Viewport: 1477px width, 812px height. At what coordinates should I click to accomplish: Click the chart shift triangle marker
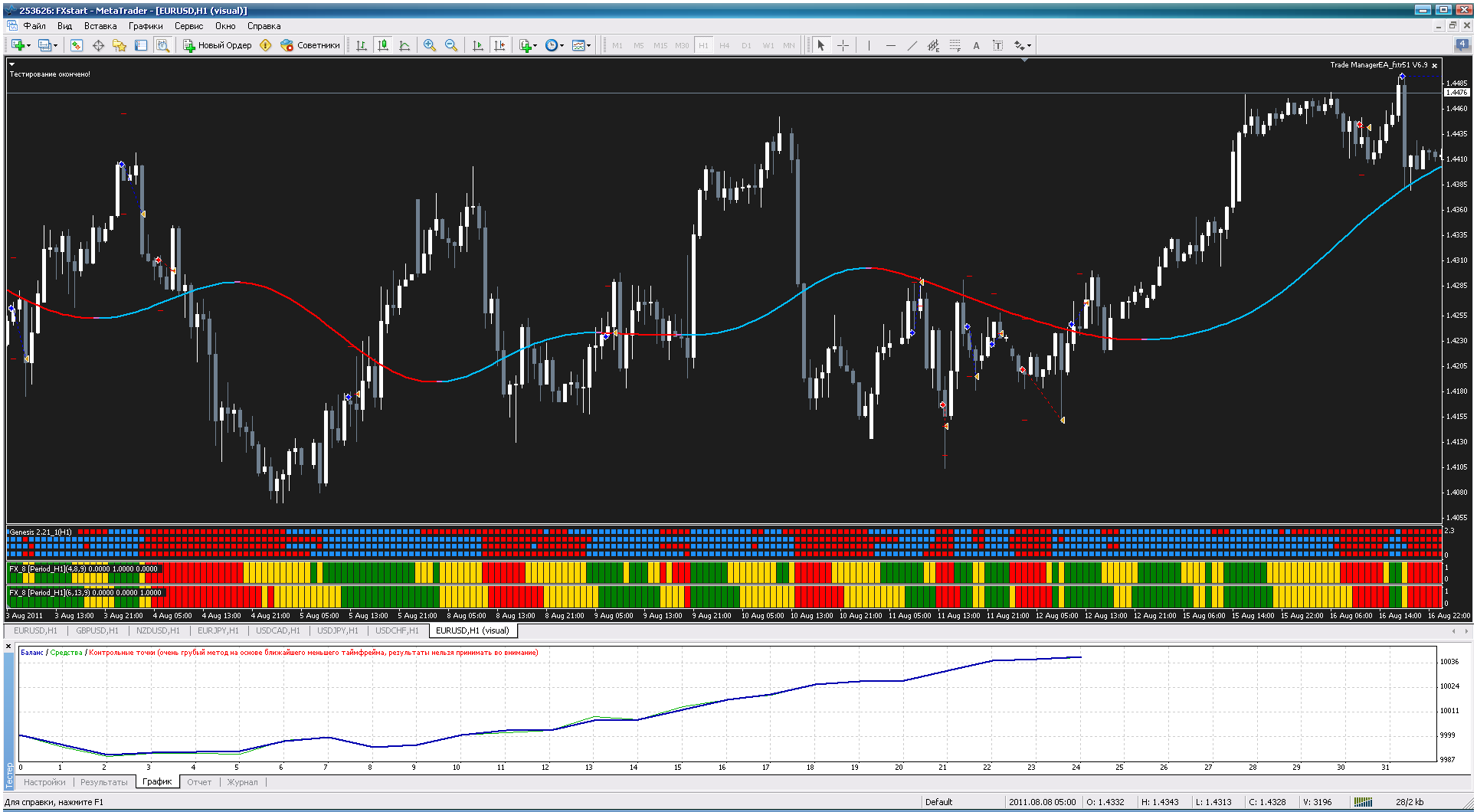[1024, 60]
